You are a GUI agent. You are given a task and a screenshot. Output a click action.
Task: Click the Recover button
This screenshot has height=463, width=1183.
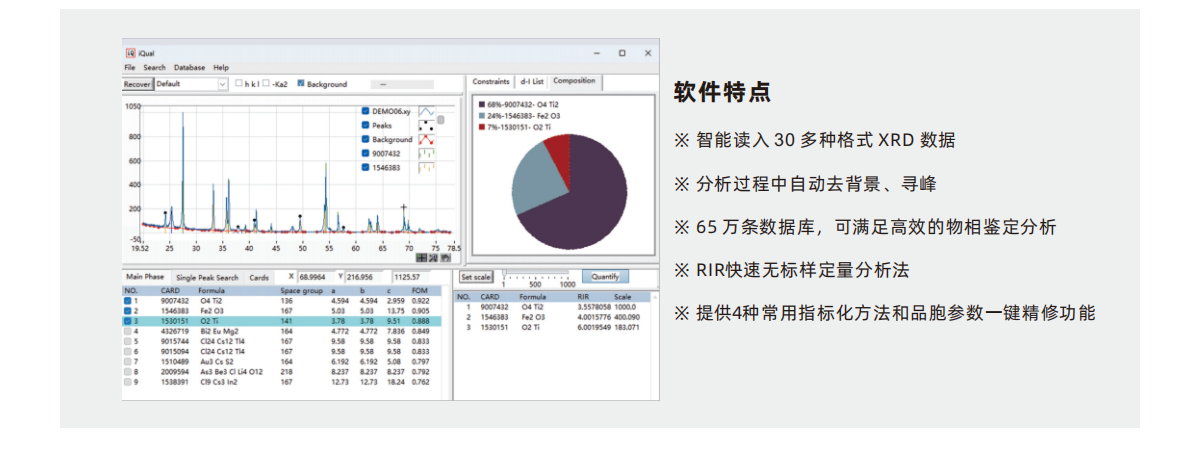(x=137, y=84)
